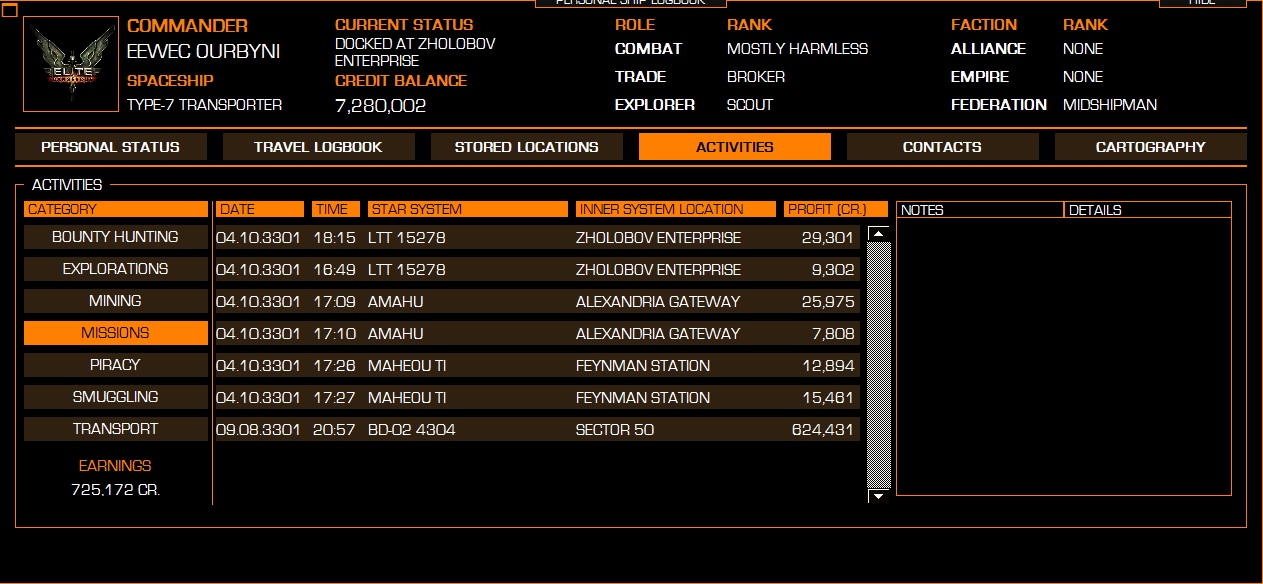The height and width of the screenshot is (584, 1263).
Task: Click the Elite Dangerous winged emblem
Action: [x=69, y=64]
